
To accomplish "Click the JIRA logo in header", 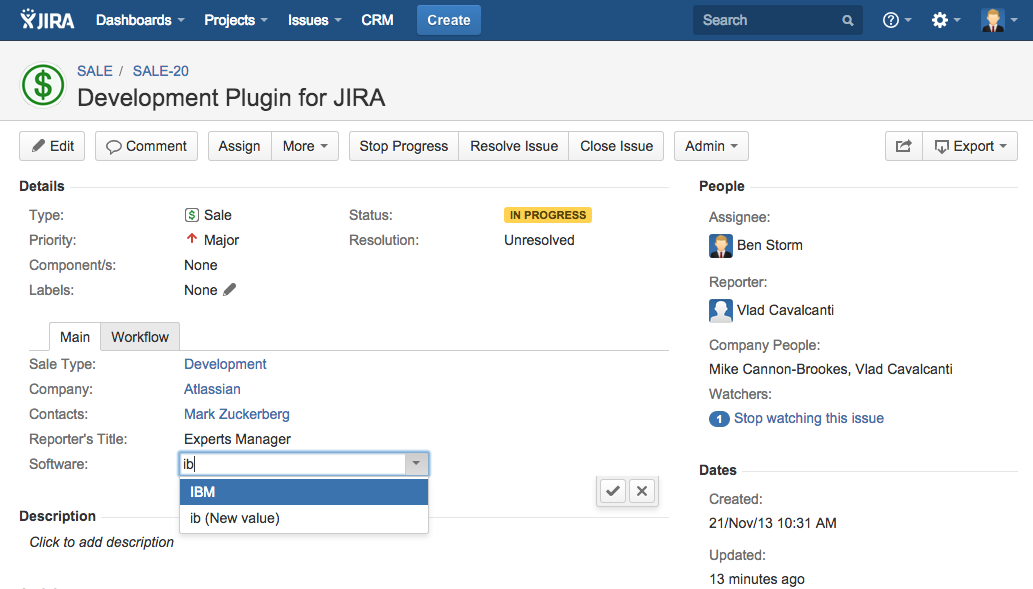I will click(48, 20).
